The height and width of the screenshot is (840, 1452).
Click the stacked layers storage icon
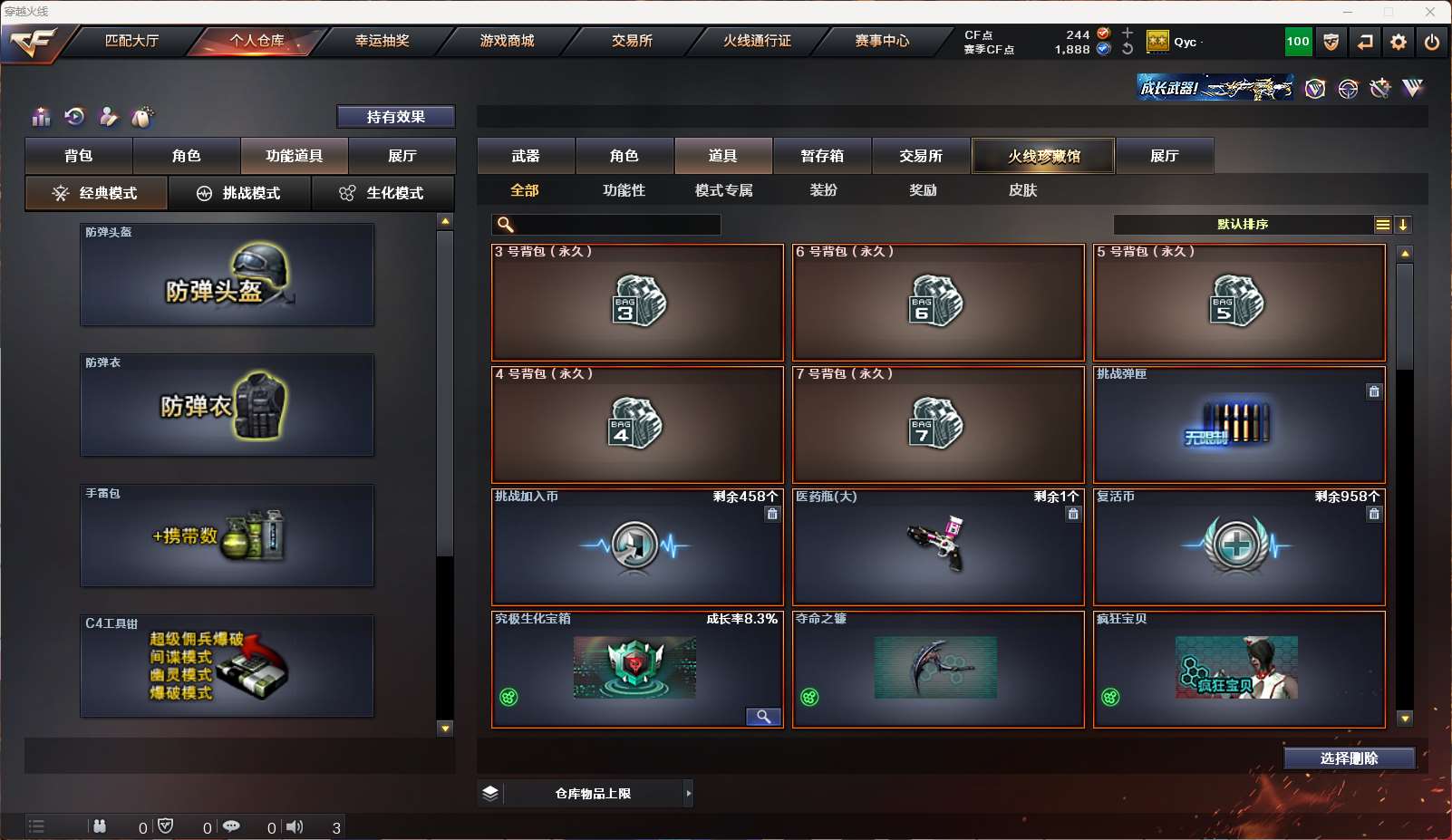490,793
